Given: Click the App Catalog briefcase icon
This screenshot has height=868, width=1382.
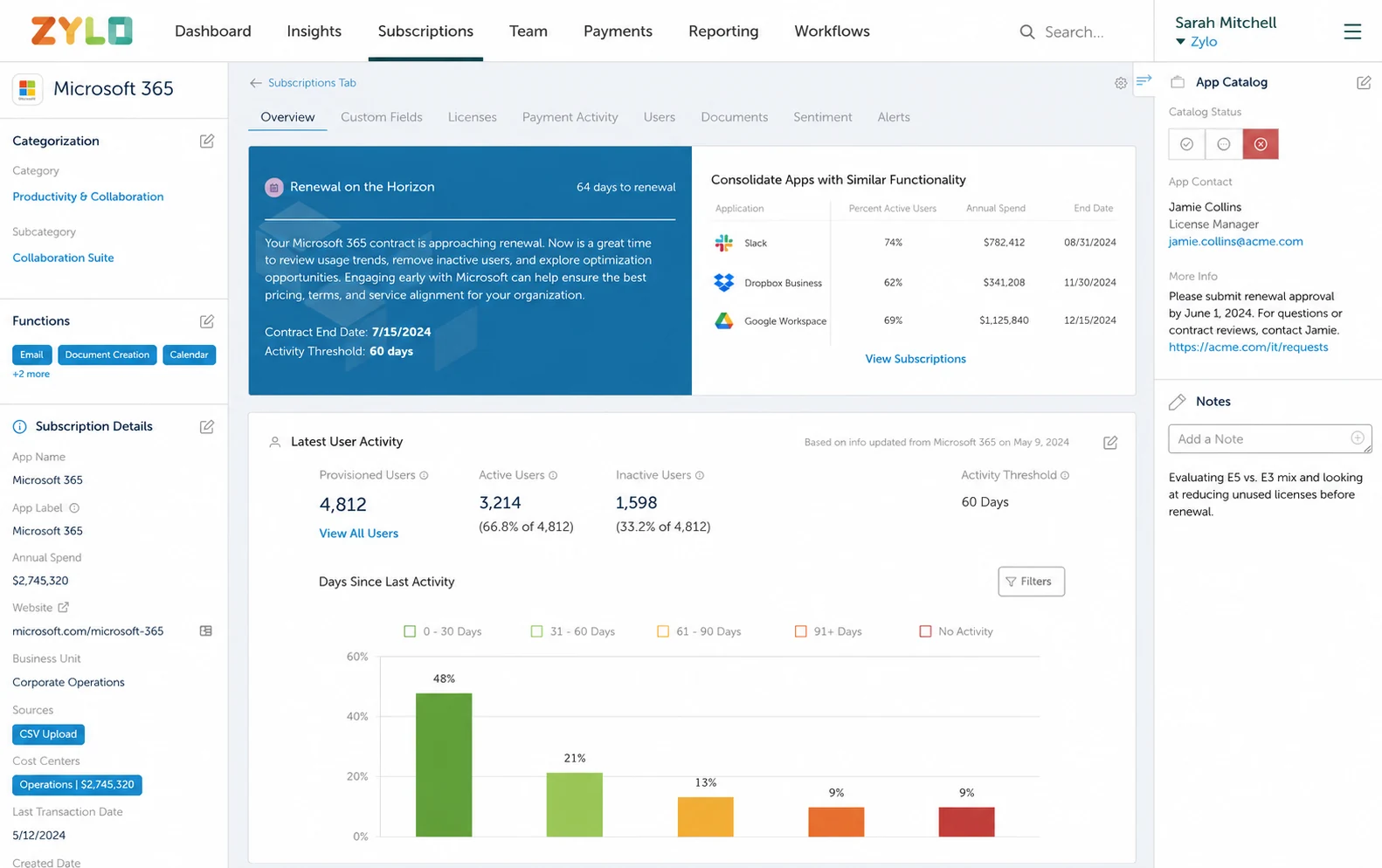Looking at the screenshot, I should pos(1178,82).
